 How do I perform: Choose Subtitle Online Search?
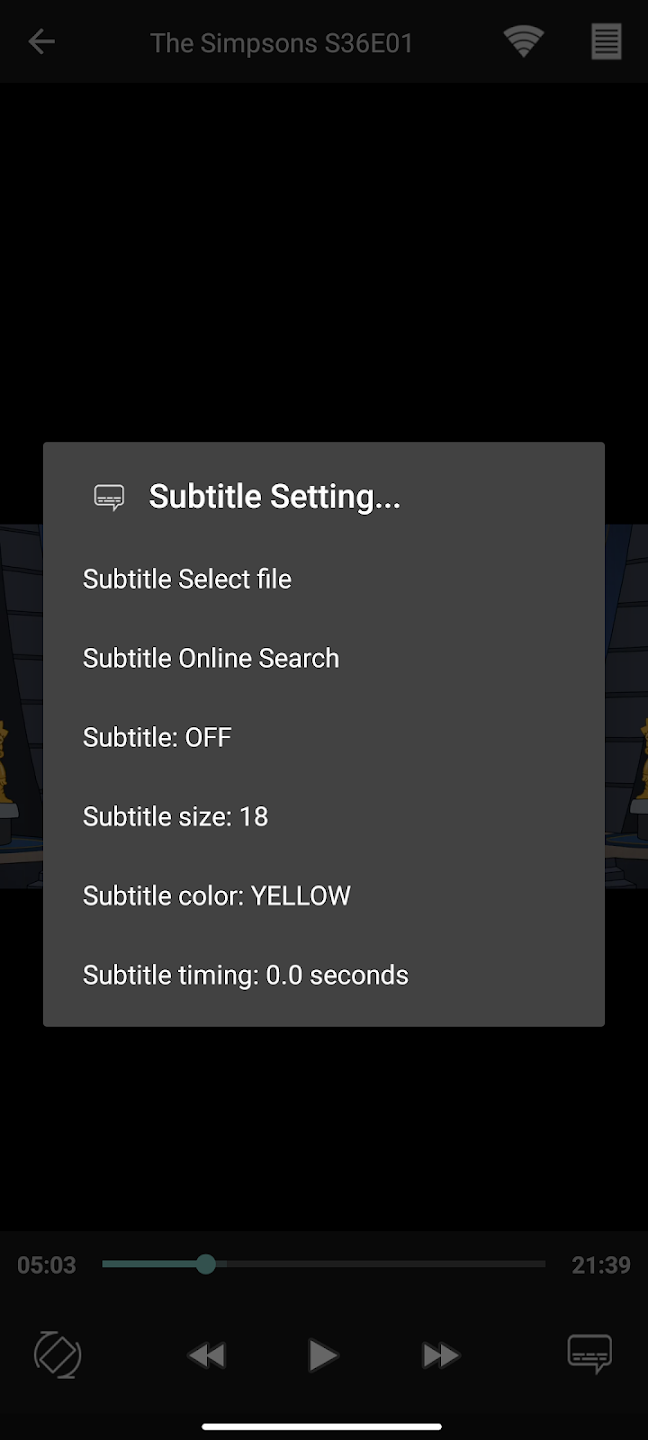click(x=324, y=658)
